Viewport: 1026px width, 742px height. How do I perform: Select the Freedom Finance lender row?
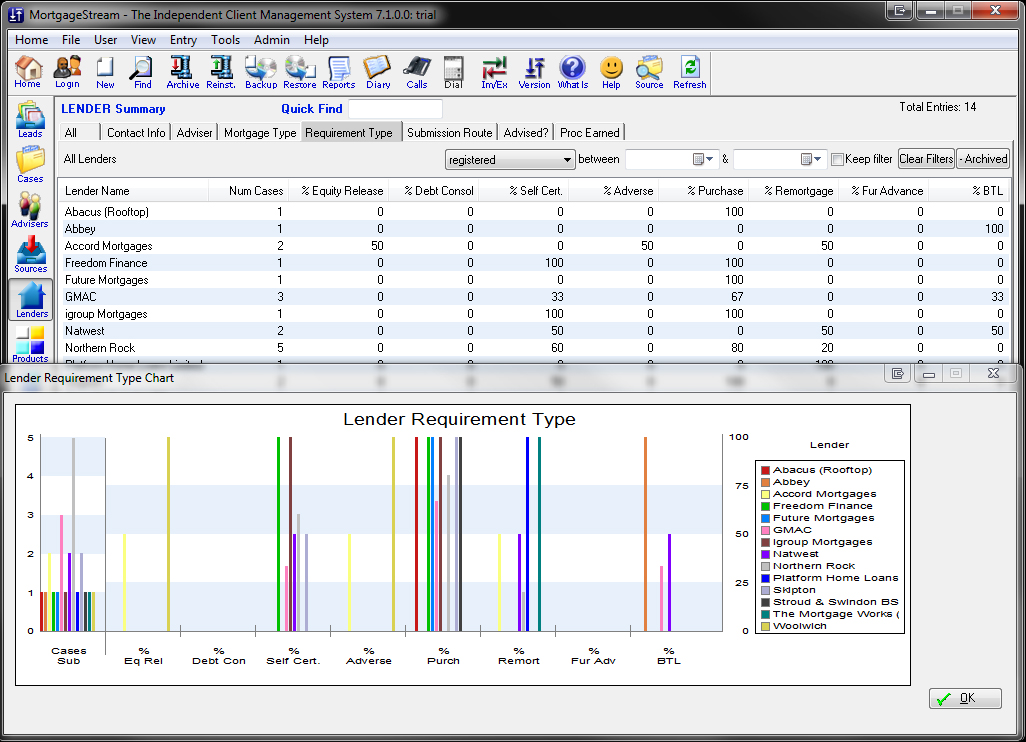[x=533, y=263]
